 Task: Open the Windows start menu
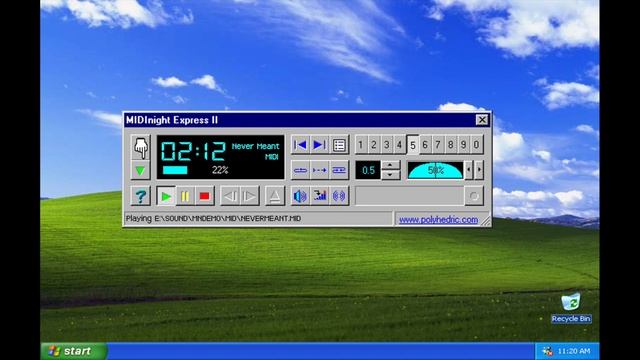[74, 351]
